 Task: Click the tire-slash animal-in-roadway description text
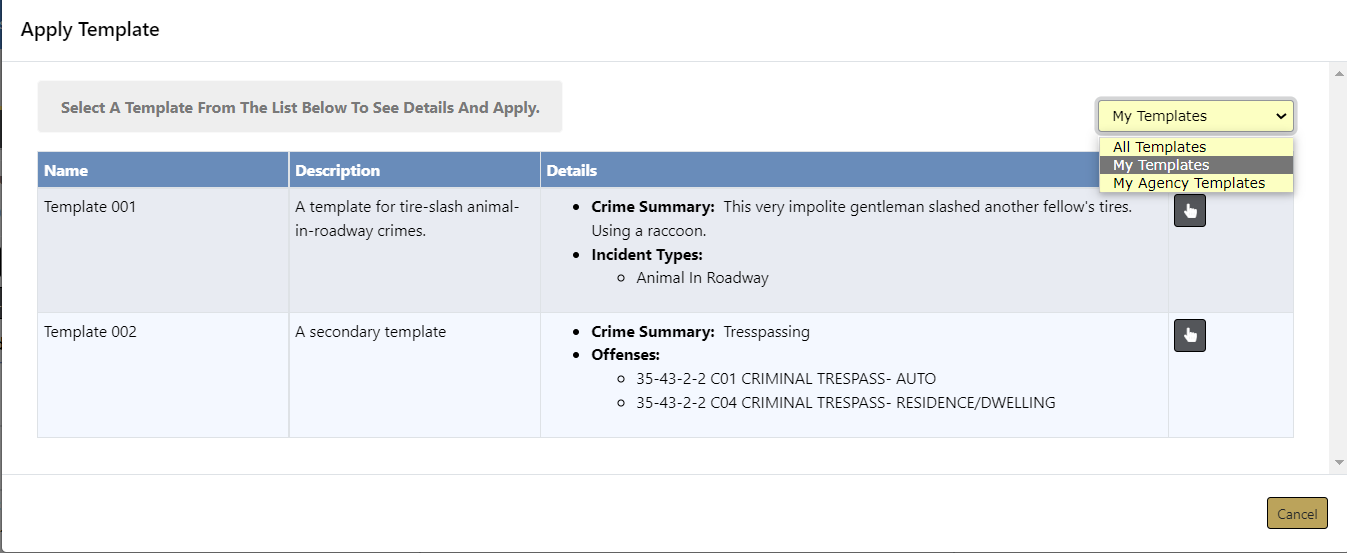406,218
